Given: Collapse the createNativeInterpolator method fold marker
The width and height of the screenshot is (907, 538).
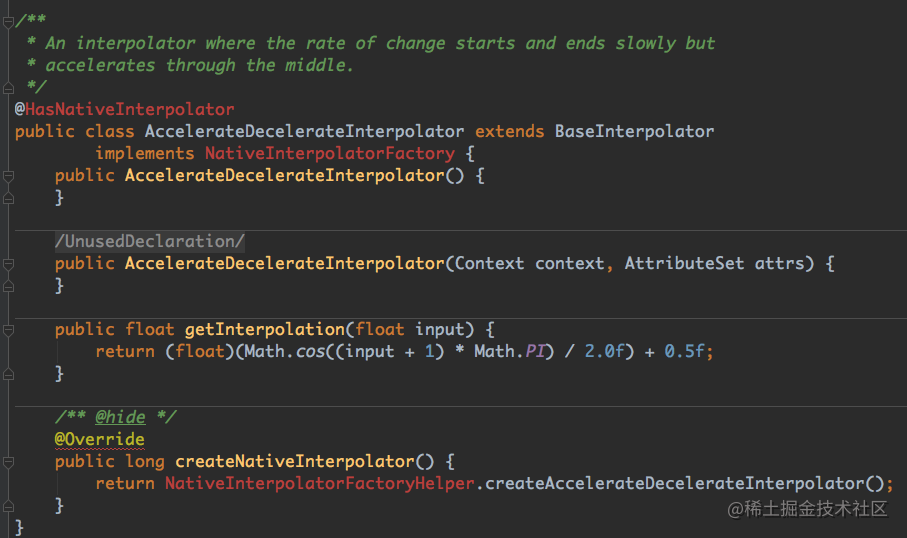Looking at the screenshot, I should 8,462.
